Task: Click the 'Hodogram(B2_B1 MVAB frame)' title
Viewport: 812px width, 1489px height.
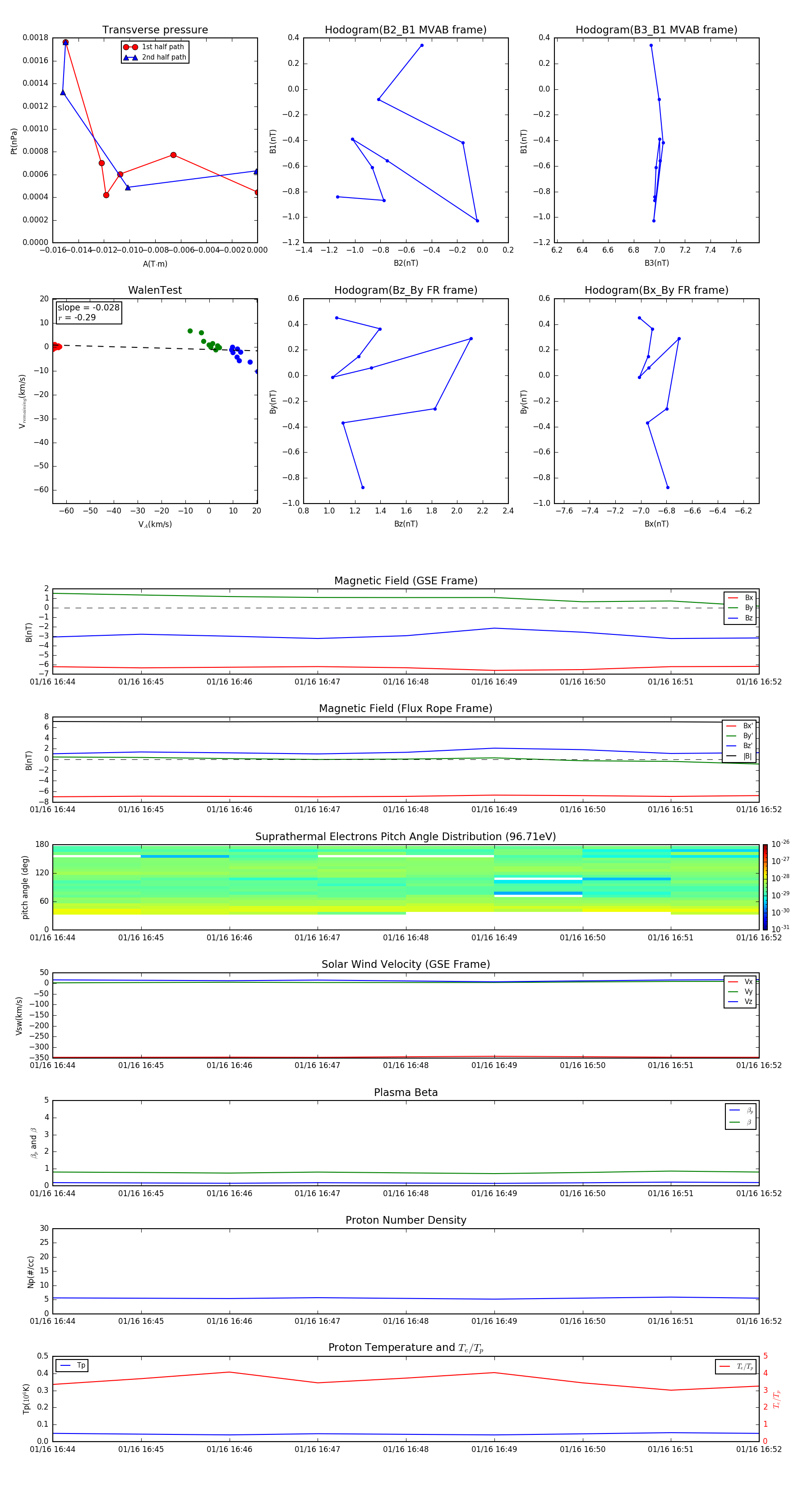Action: click(406, 29)
